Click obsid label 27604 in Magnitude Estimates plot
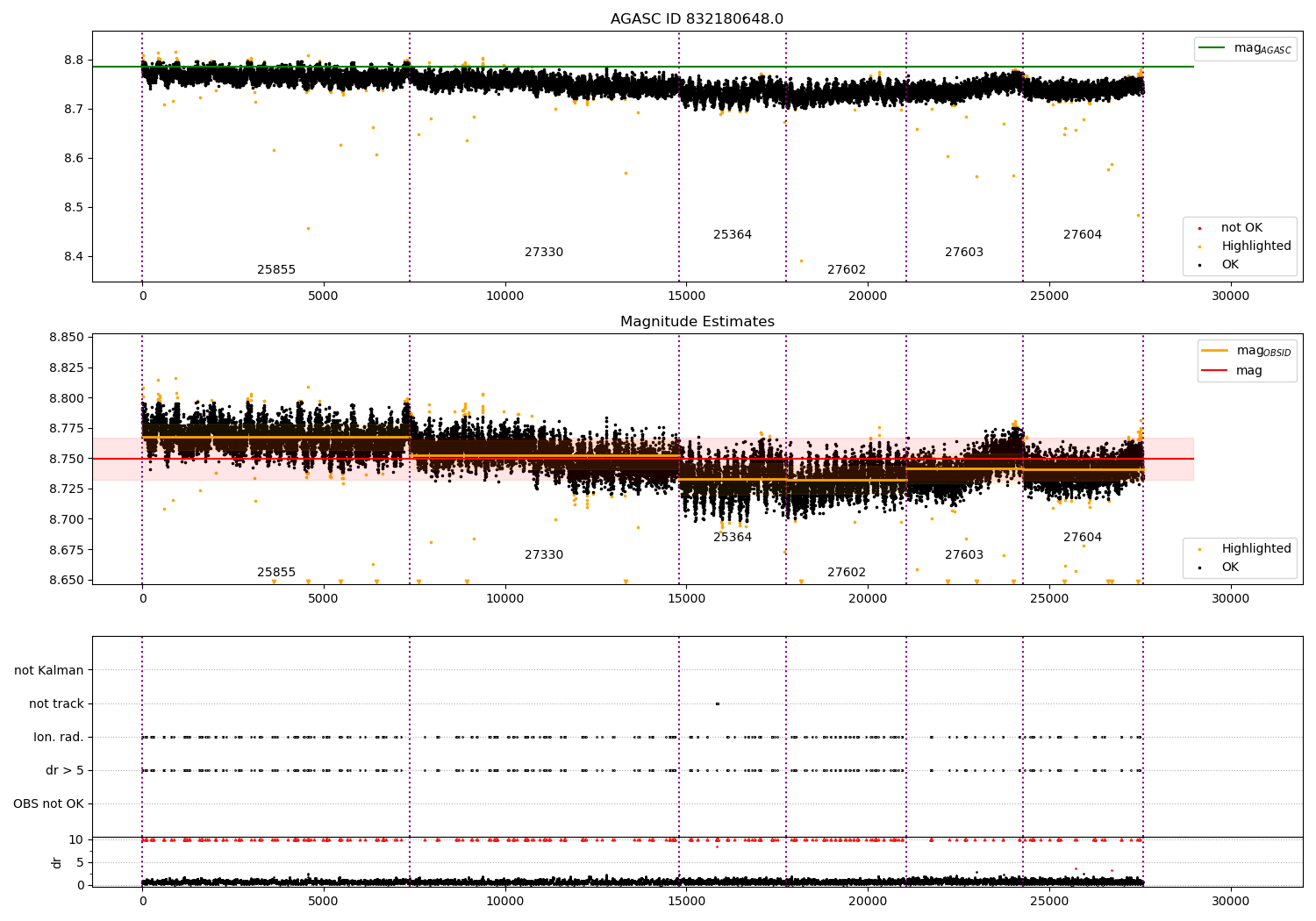This screenshot has height=921, width=1316. [1083, 538]
